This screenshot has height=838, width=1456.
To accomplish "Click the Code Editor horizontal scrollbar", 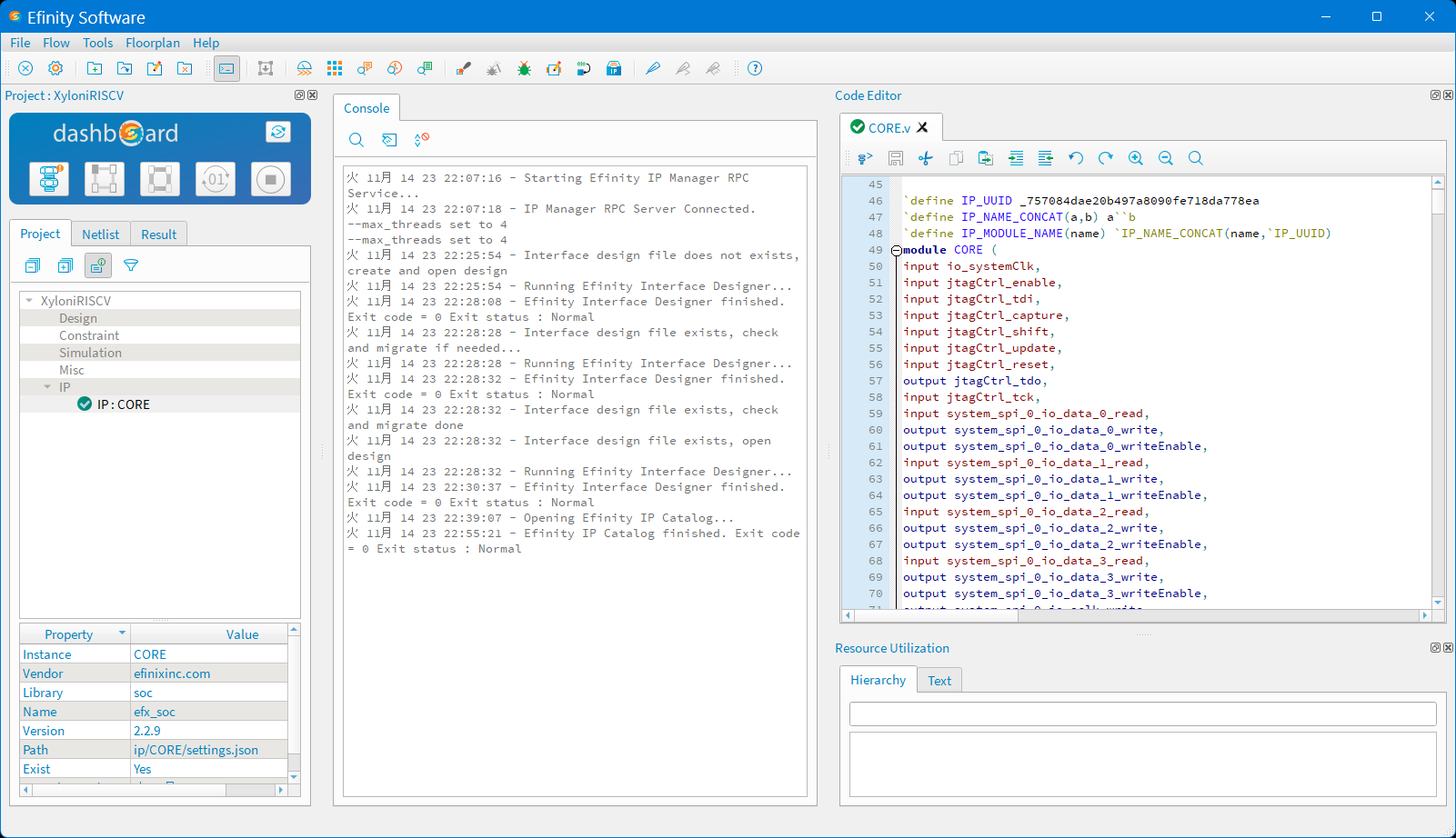I will (x=937, y=615).
